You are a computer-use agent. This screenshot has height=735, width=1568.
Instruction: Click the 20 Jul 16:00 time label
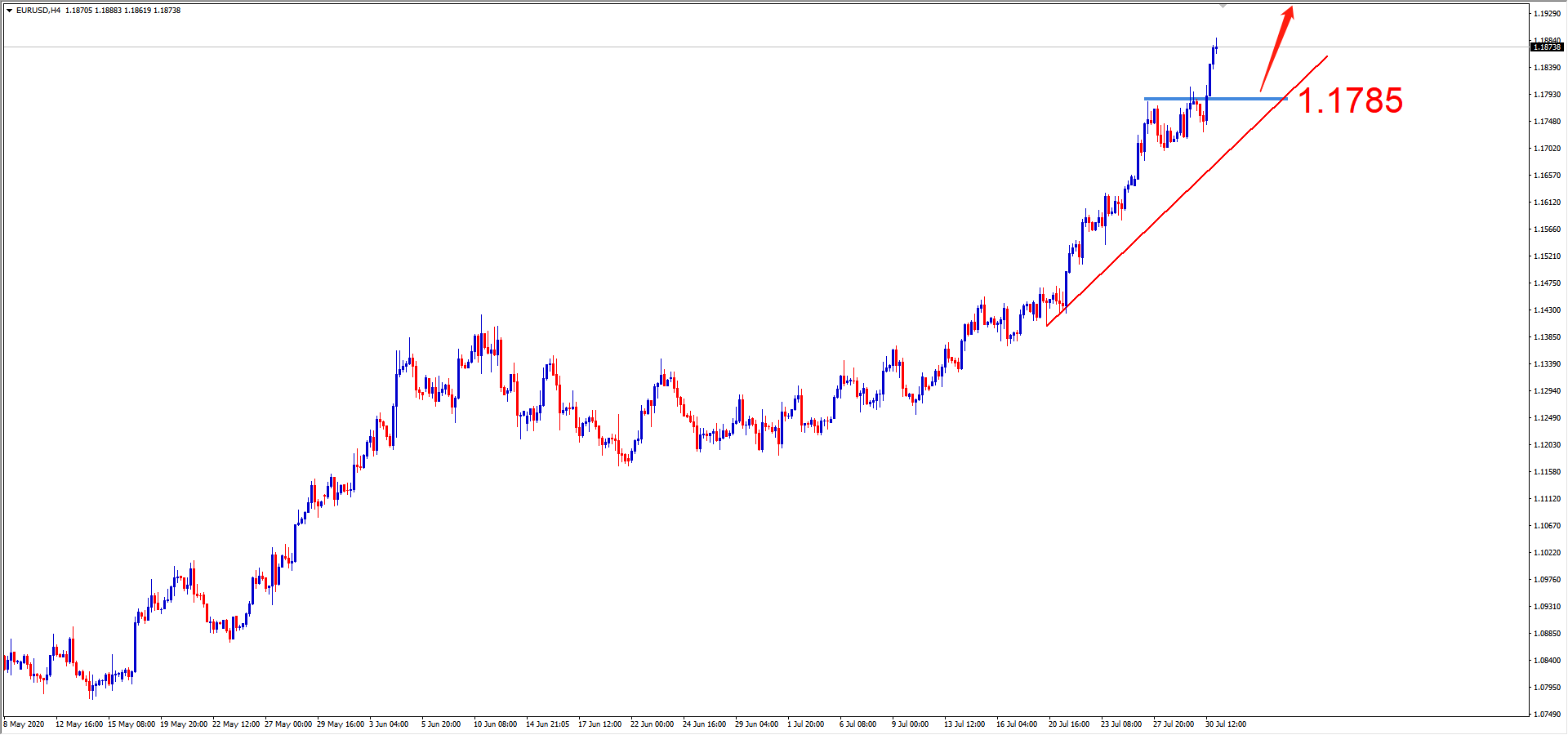[x=1068, y=724]
